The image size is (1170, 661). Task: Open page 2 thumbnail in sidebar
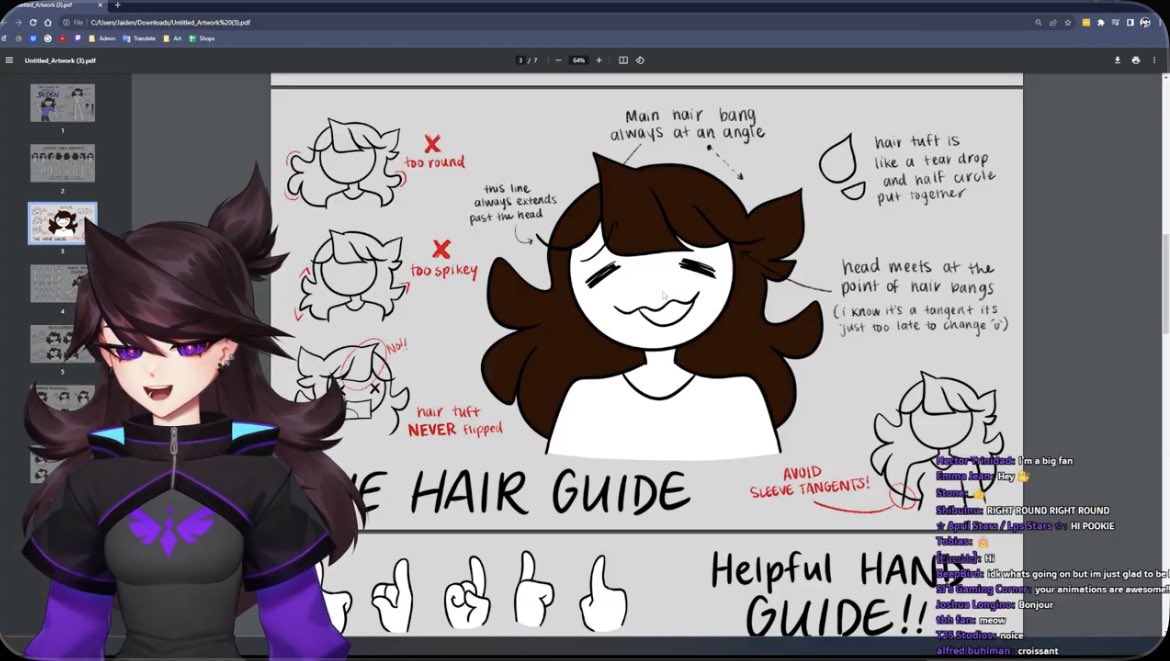(x=62, y=163)
